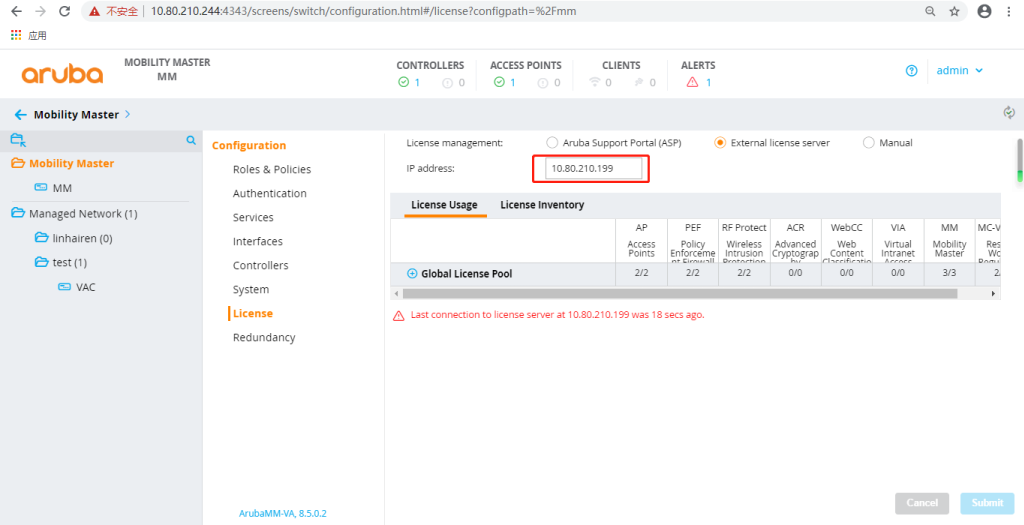Click the Mobility Master breadcrumb link
The width and height of the screenshot is (1024, 525).
[76, 115]
